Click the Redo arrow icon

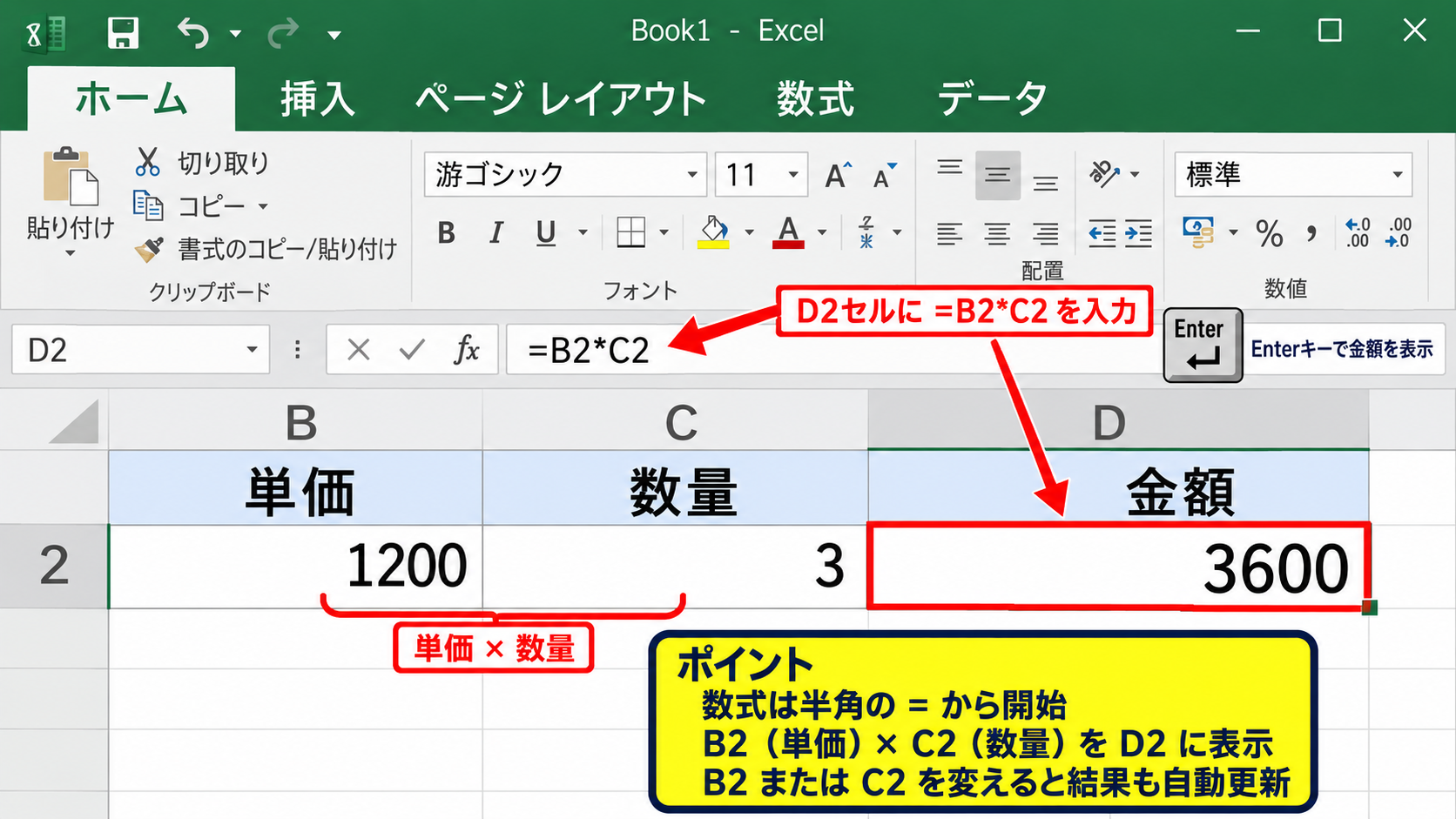[283, 33]
